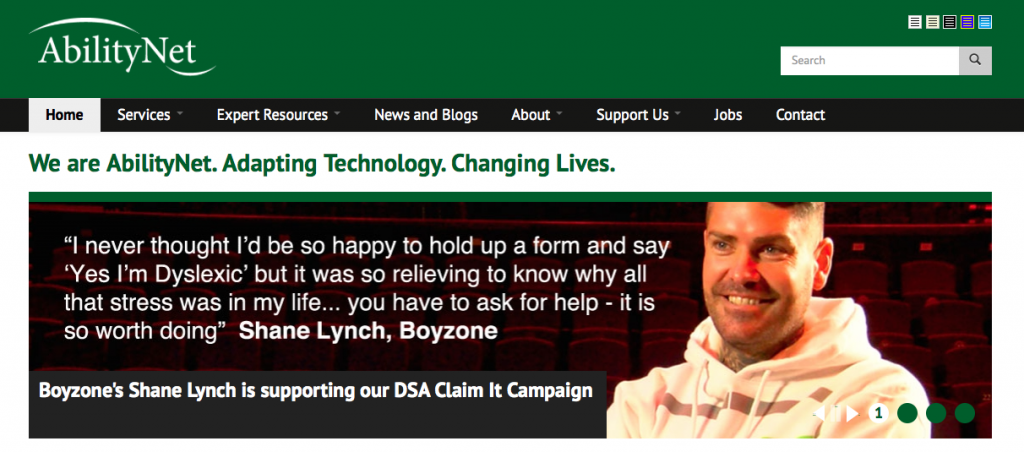Open the Expert Resources dropdown
This screenshot has width=1024, height=452.
[279, 115]
